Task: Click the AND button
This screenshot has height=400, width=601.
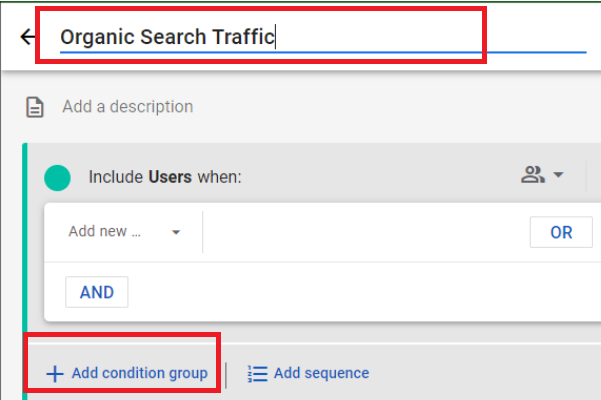Action: click(97, 292)
